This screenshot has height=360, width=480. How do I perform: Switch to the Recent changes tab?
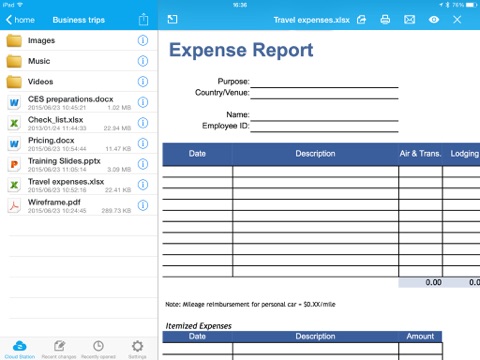tap(59, 349)
